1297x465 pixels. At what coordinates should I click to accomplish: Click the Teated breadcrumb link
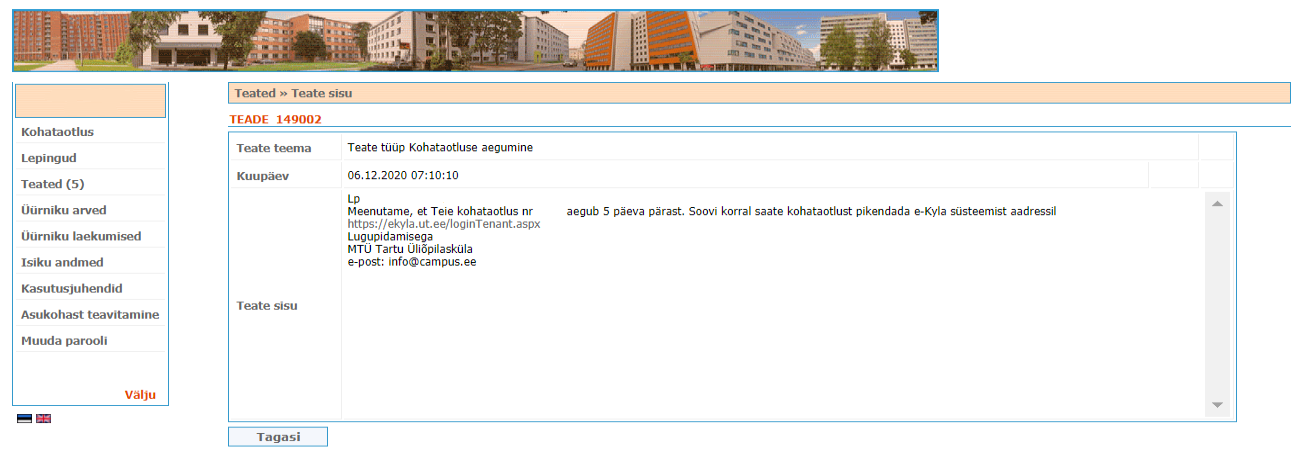(x=254, y=93)
